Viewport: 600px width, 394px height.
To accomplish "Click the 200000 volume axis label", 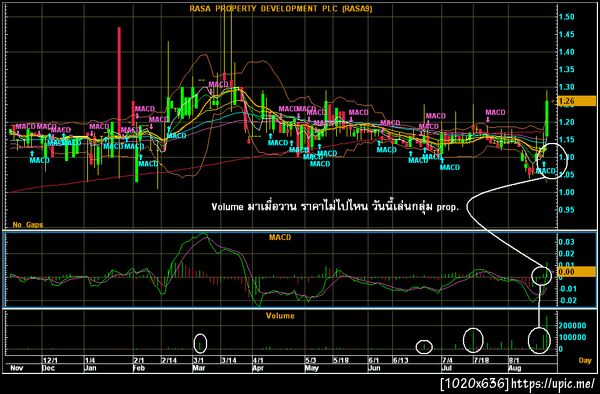I will (572, 326).
